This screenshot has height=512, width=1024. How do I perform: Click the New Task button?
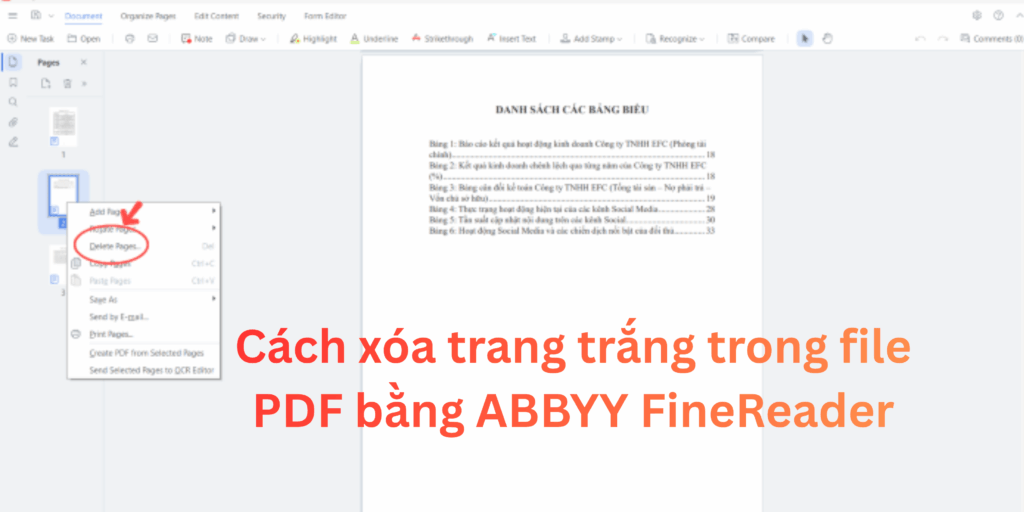point(30,39)
